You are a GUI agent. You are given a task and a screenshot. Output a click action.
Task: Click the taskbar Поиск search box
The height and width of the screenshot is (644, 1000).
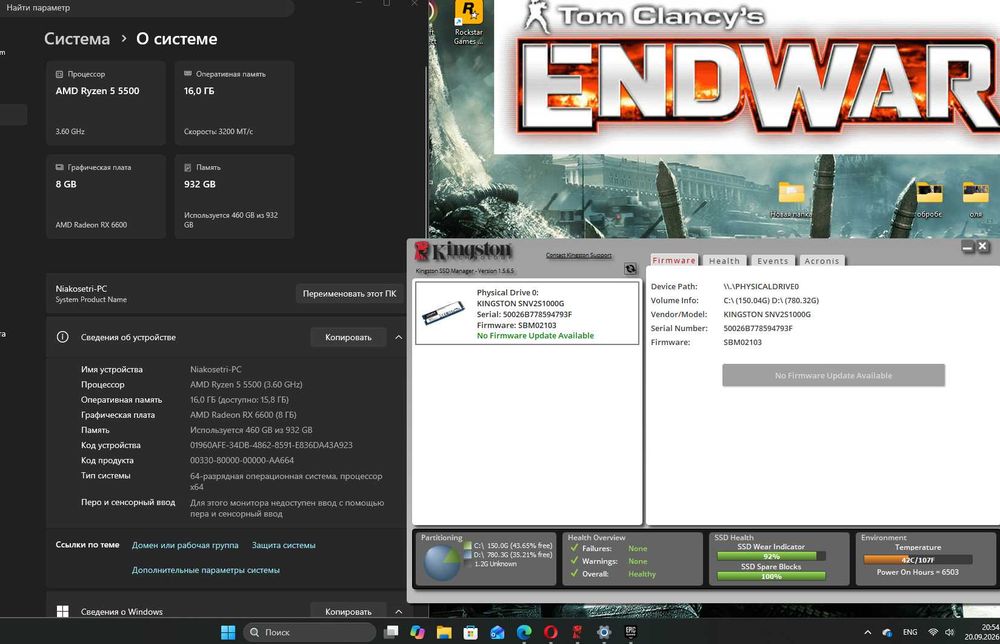(x=309, y=632)
